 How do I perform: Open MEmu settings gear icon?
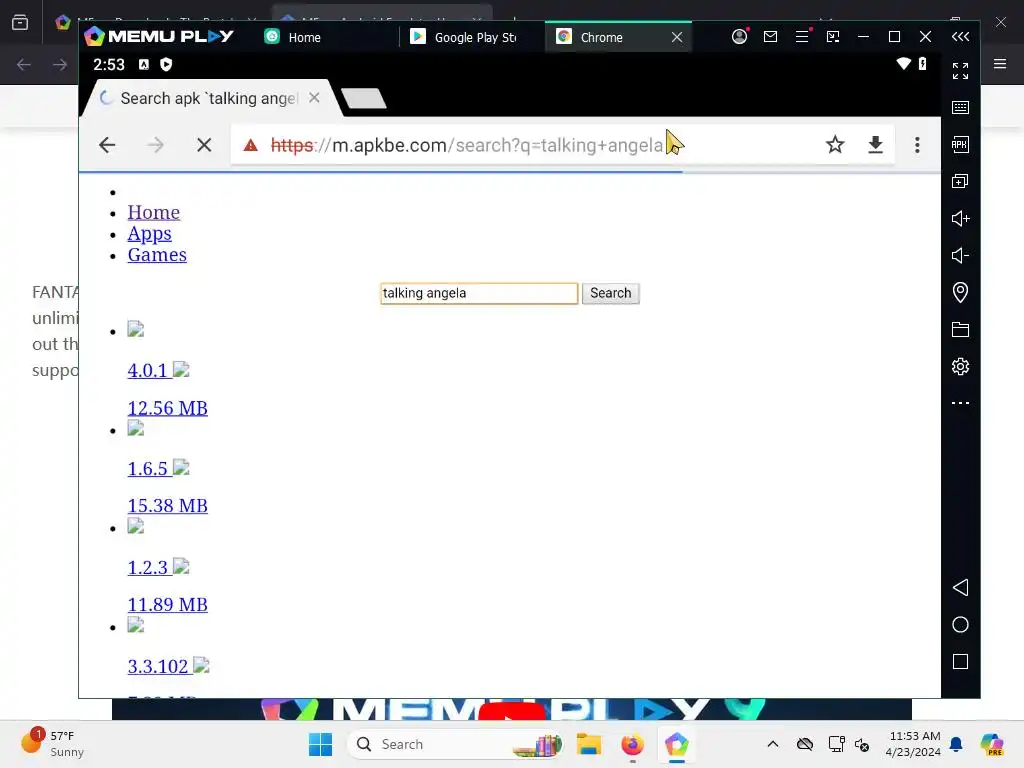960,366
